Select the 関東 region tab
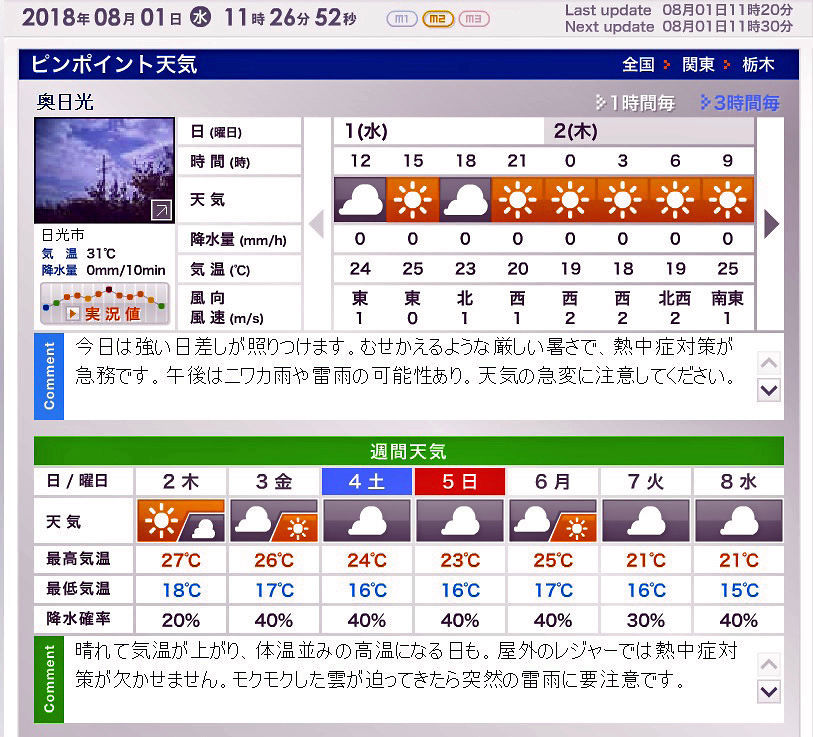The height and width of the screenshot is (737, 813). click(698, 64)
